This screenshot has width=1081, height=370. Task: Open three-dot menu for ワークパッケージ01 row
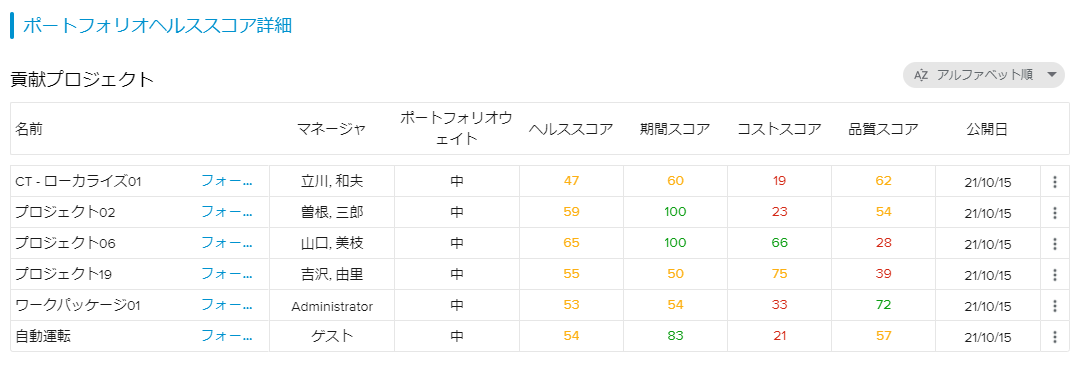coord(1054,306)
